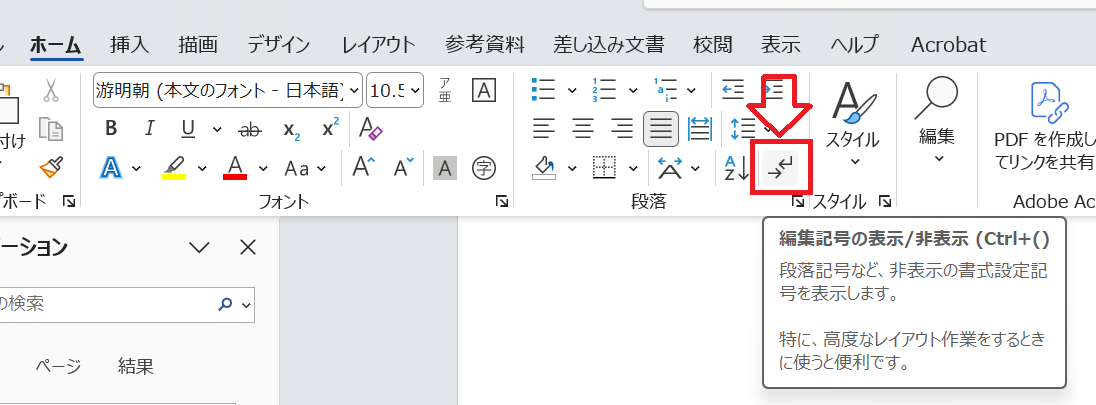Apply yellow text highlight color
This screenshot has width=1096, height=405.
click(173, 168)
